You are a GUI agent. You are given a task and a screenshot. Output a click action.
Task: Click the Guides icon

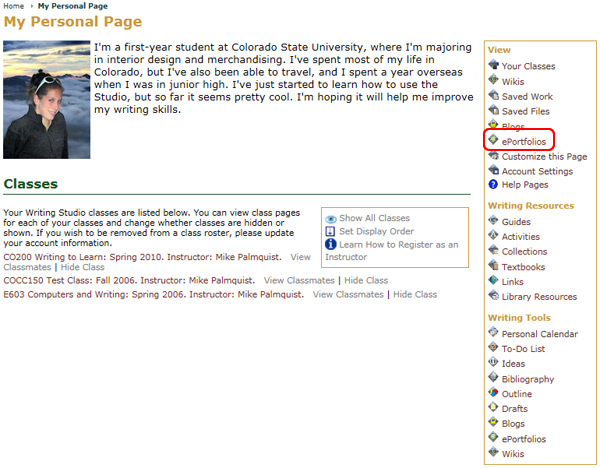[x=494, y=220]
